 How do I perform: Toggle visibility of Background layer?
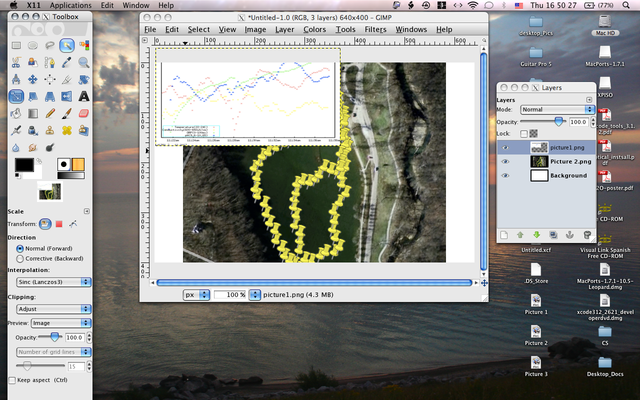coord(505,176)
